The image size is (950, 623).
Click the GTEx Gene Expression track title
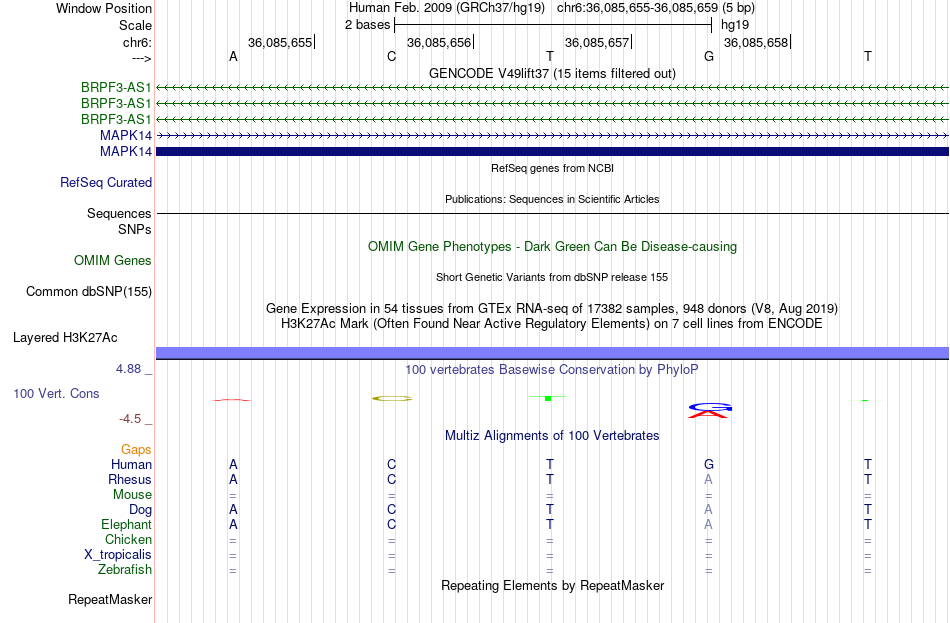[x=552, y=308]
